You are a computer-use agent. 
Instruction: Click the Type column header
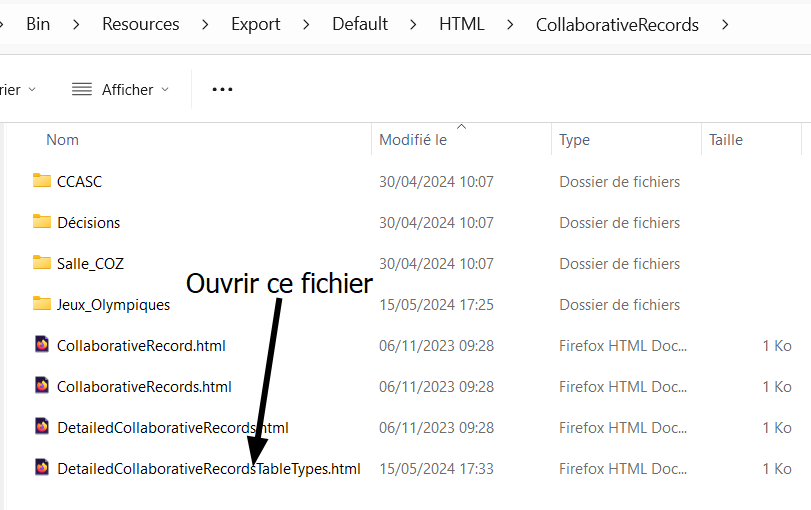(574, 140)
